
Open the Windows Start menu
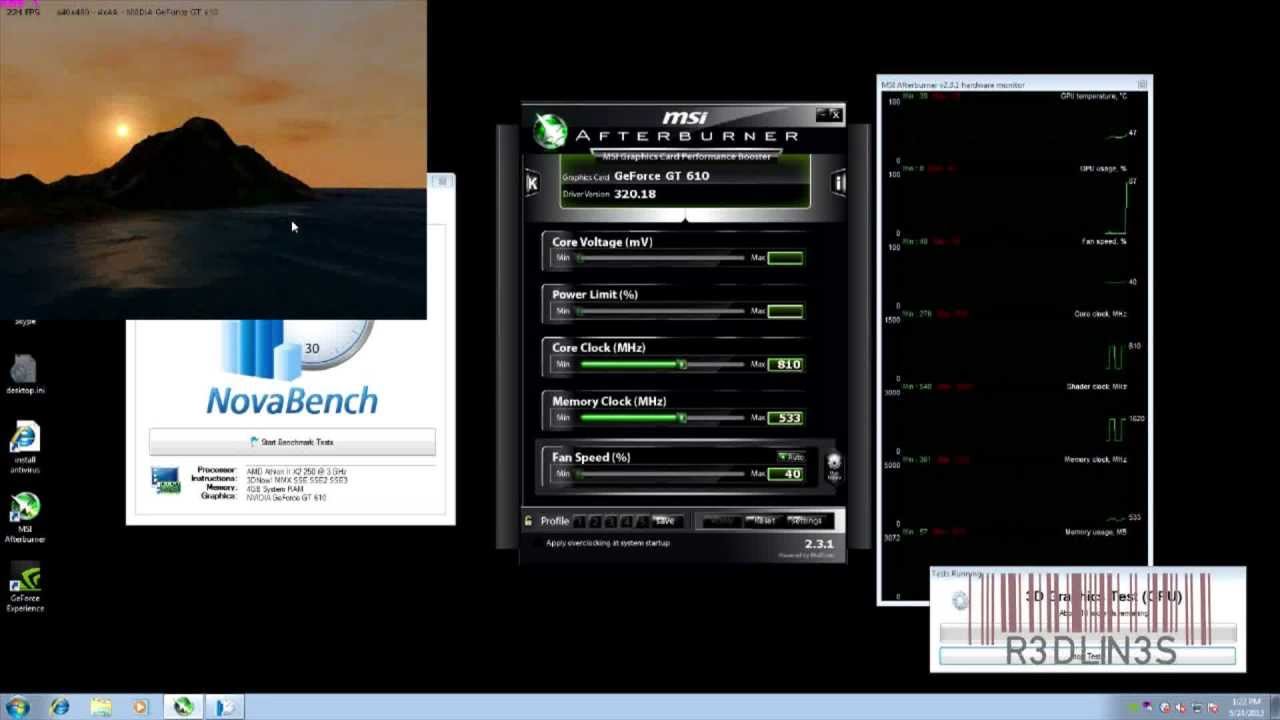point(17,707)
